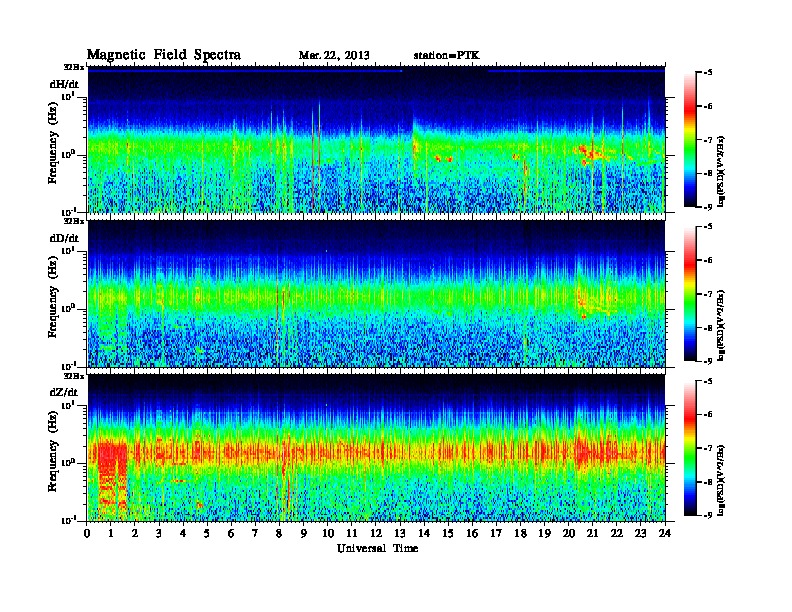792x612 pixels.
Task: Click the -7 value on the dH/dt color bar
Action: click(x=708, y=140)
